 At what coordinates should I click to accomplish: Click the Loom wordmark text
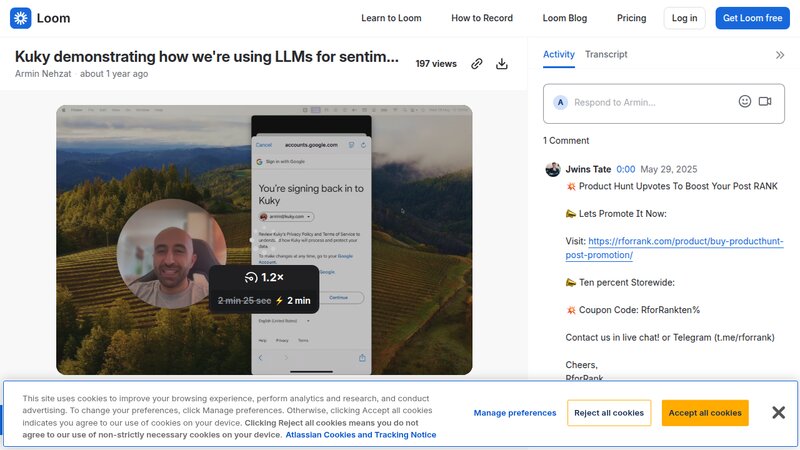coord(54,18)
